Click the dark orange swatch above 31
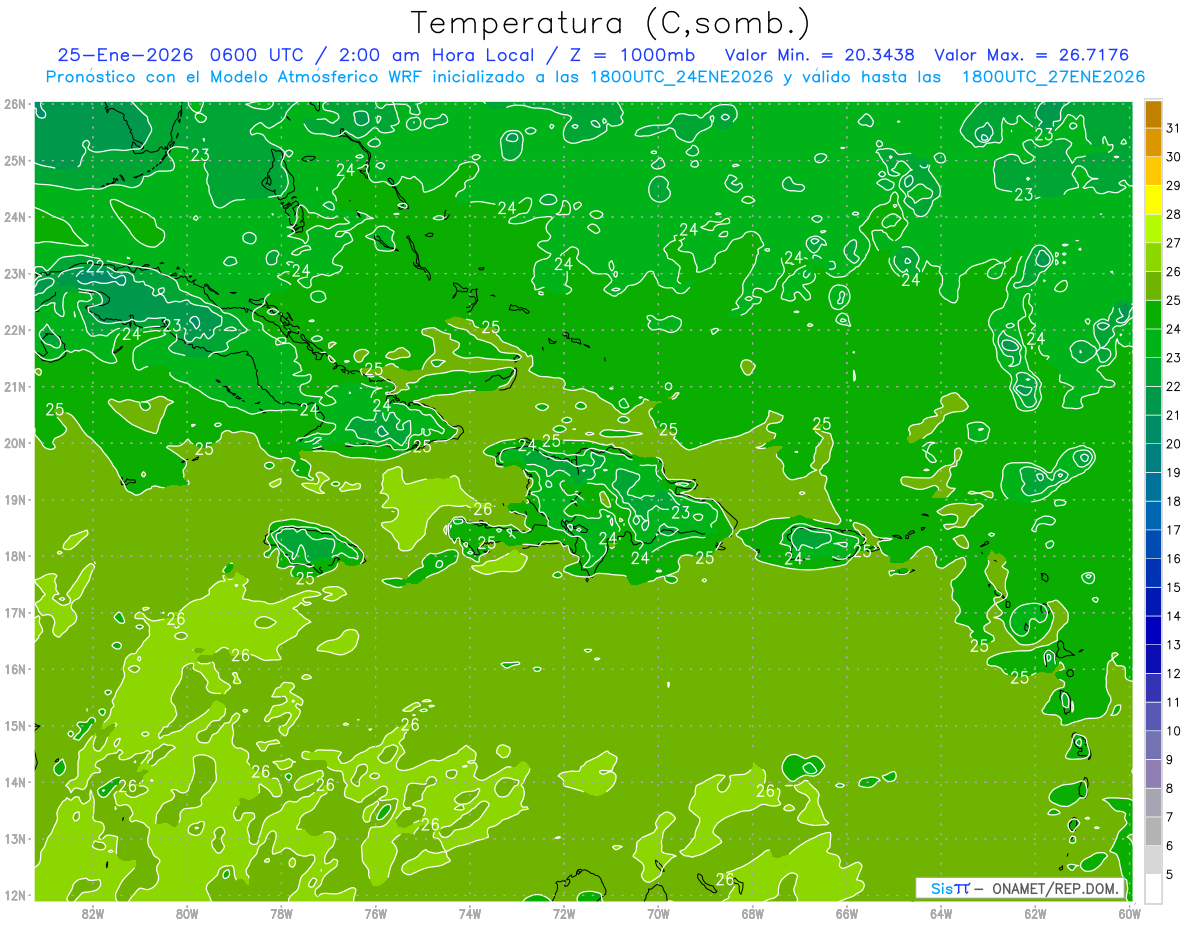The width and height of the screenshot is (1200, 927). coord(1153,114)
